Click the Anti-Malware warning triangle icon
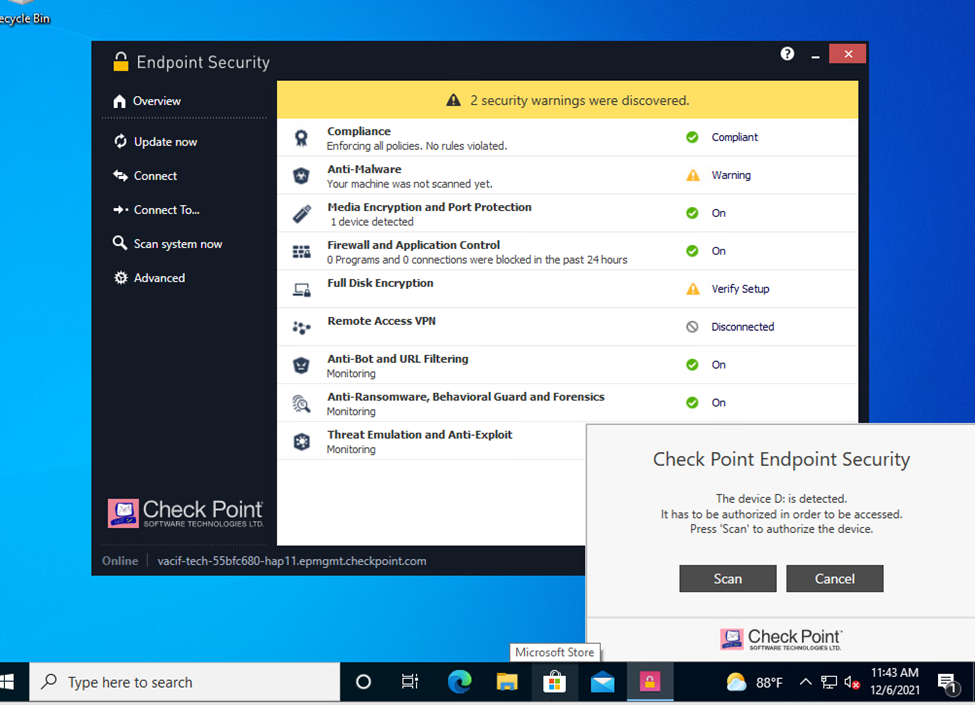This screenshot has width=975, height=705. click(x=693, y=175)
